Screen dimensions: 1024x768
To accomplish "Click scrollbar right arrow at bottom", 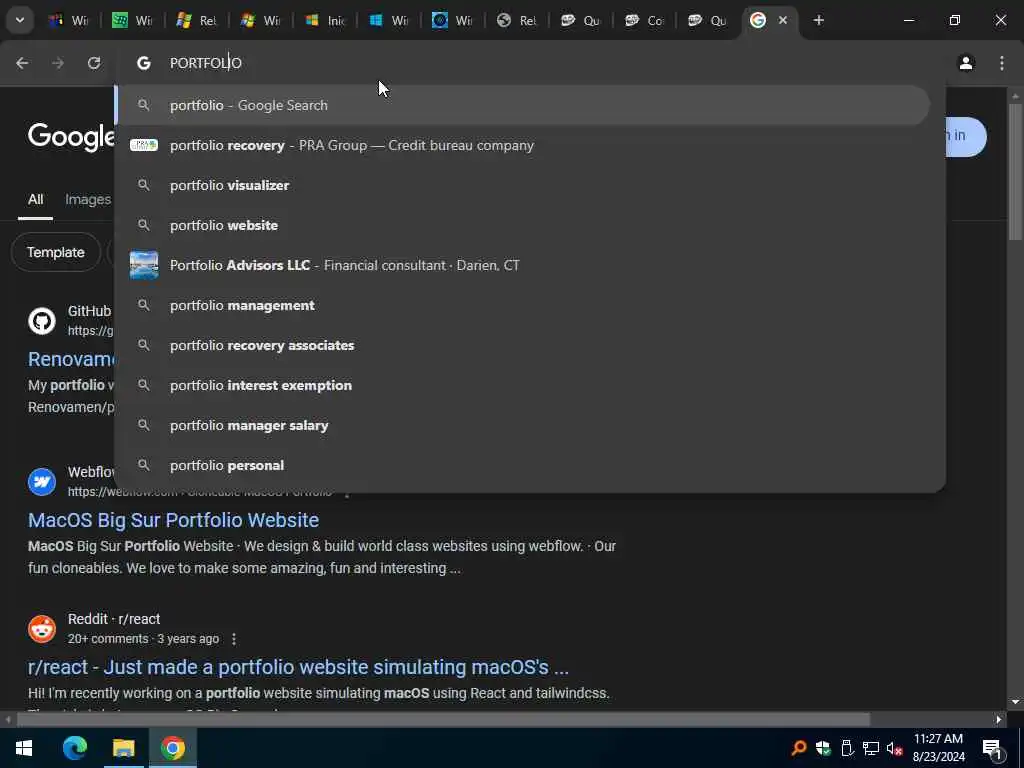I will [998, 720].
